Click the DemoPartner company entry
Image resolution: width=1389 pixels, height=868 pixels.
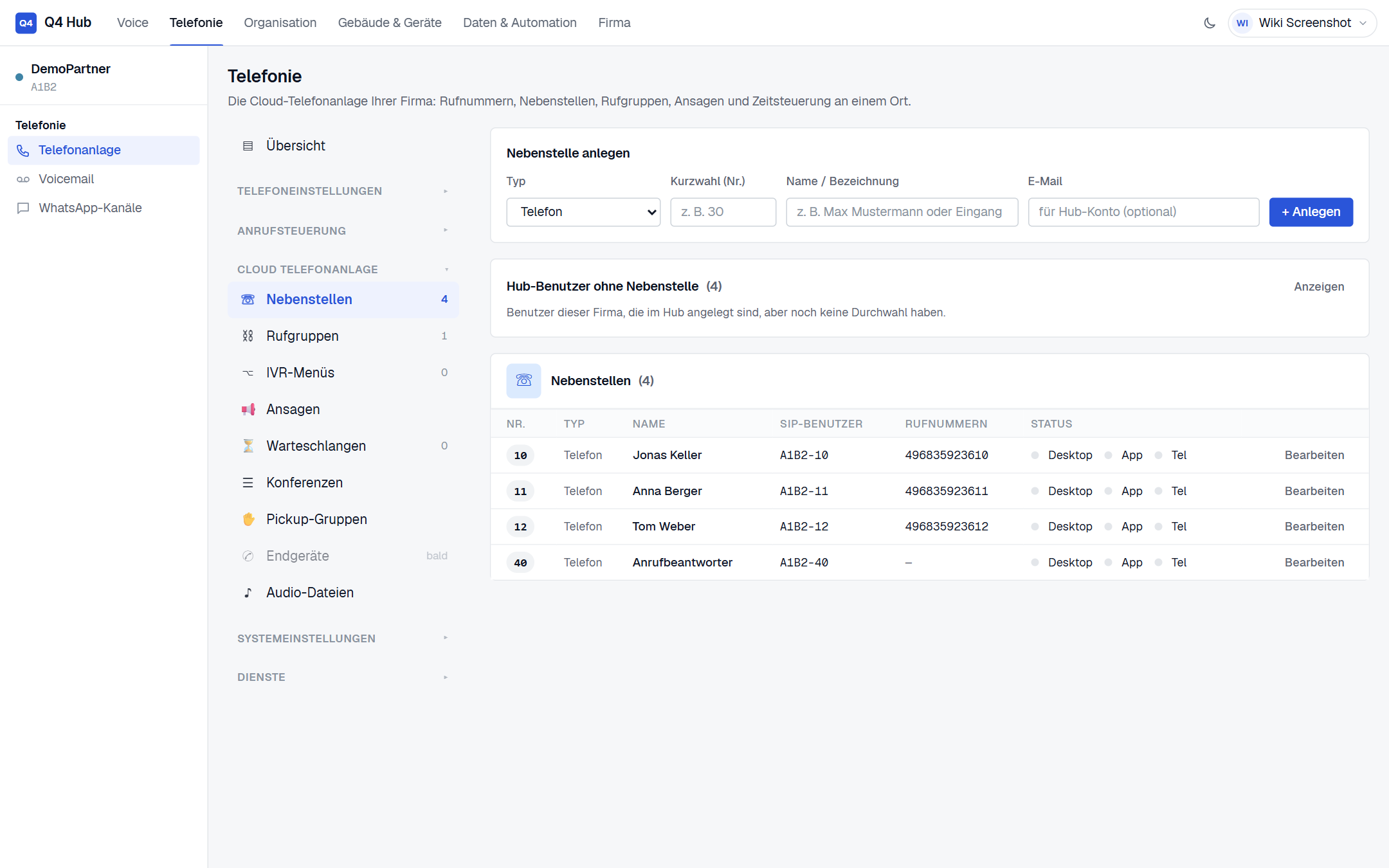click(x=104, y=77)
